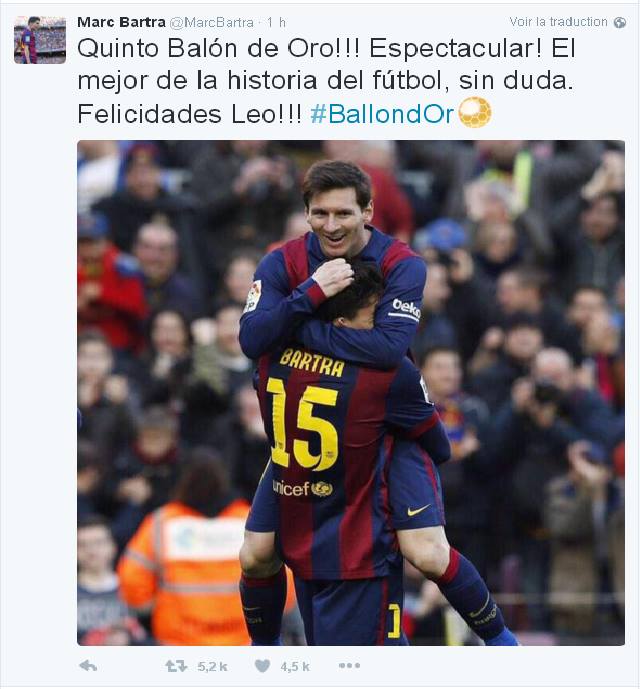640x689 pixels.
Task: Open the Marc Bartra display name
Action: pyautogui.click(x=121, y=22)
